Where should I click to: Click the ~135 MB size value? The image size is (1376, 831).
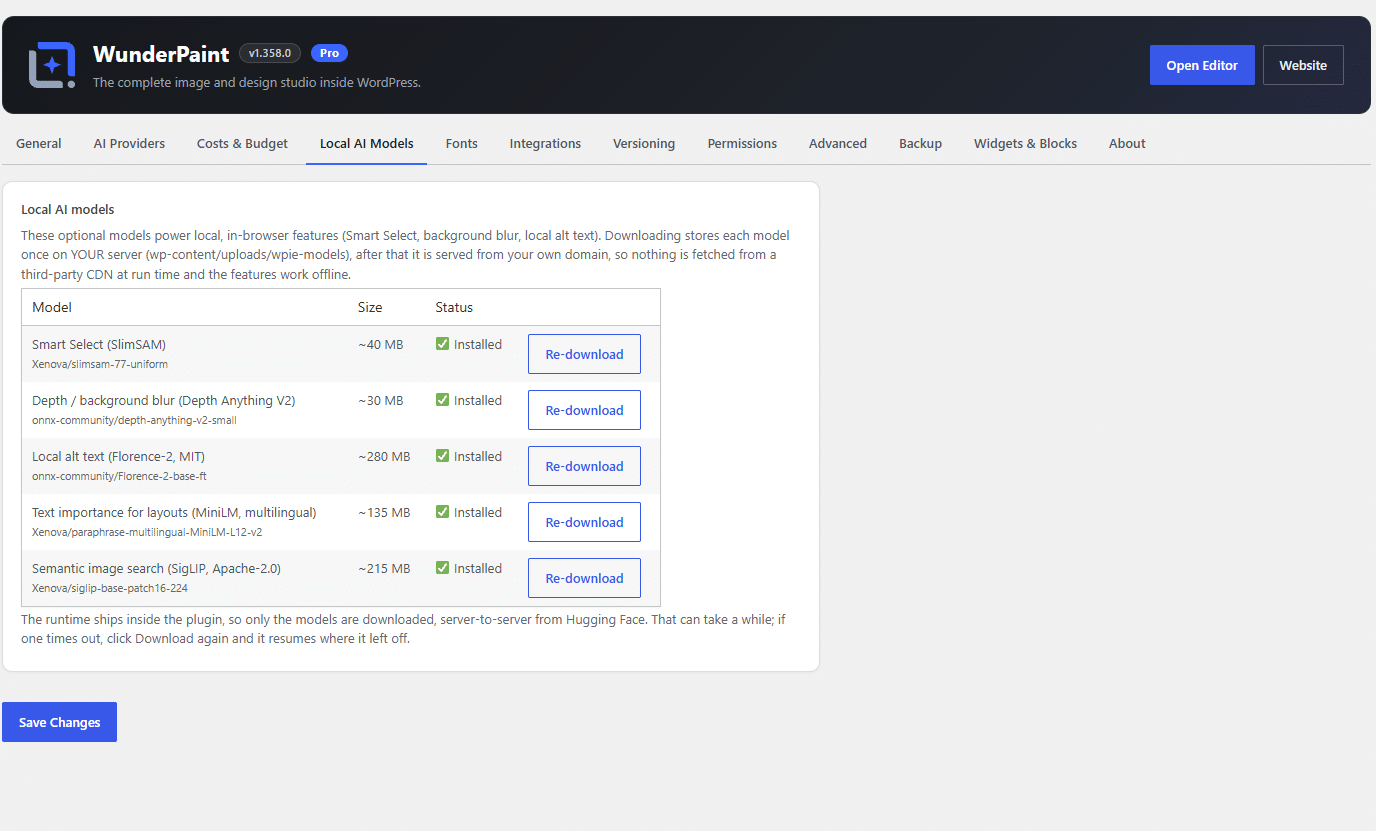click(384, 512)
